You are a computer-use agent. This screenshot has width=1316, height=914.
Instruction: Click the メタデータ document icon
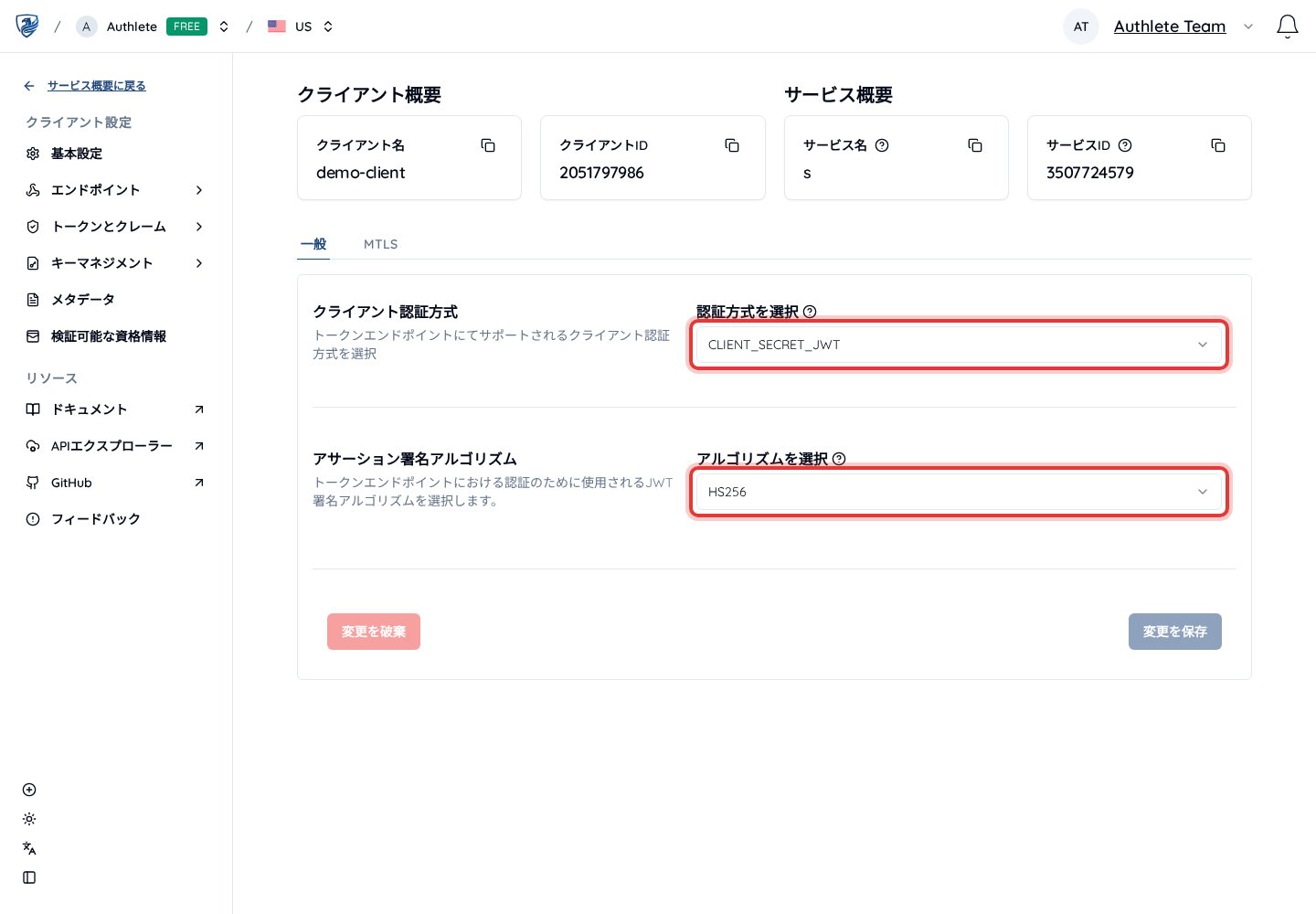(33, 300)
